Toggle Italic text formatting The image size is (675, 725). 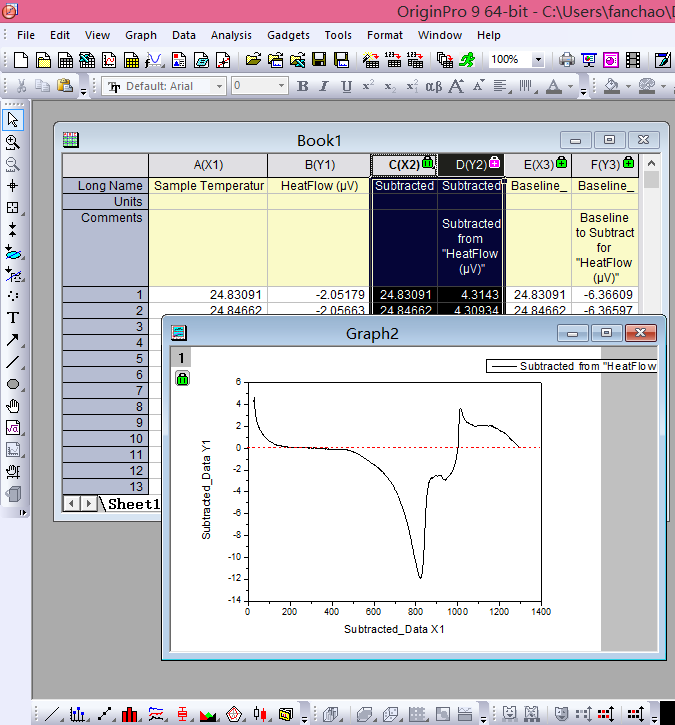pos(325,86)
